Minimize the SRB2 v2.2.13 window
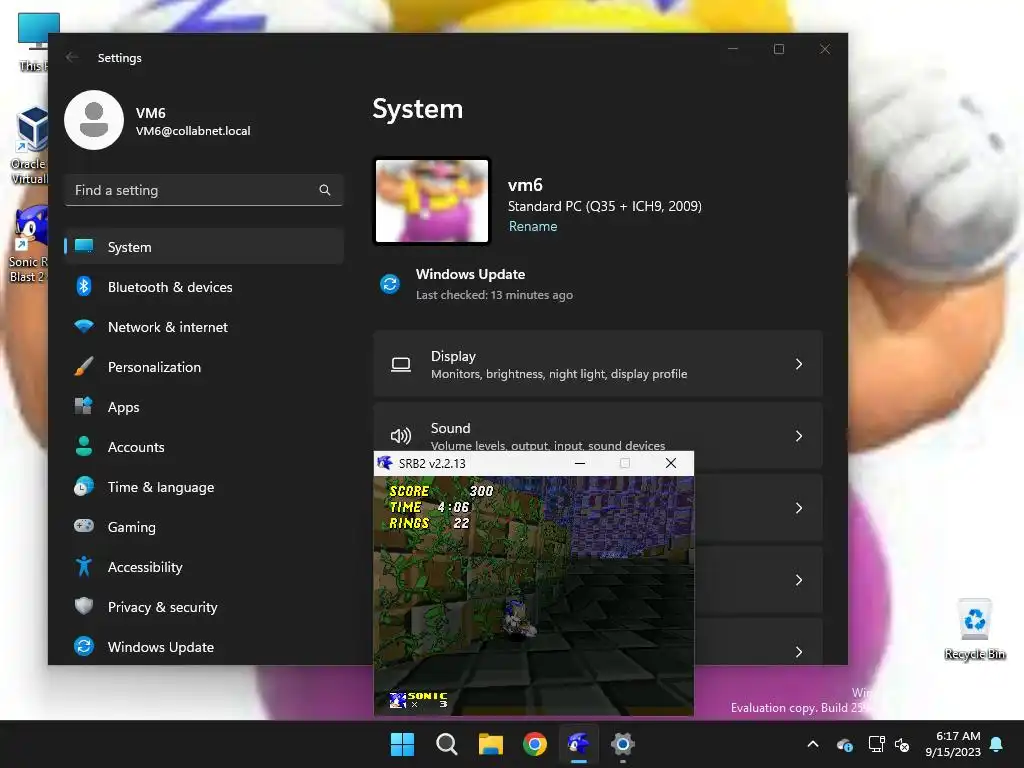This screenshot has width=1024, height=768. click(x=580, y=463)
